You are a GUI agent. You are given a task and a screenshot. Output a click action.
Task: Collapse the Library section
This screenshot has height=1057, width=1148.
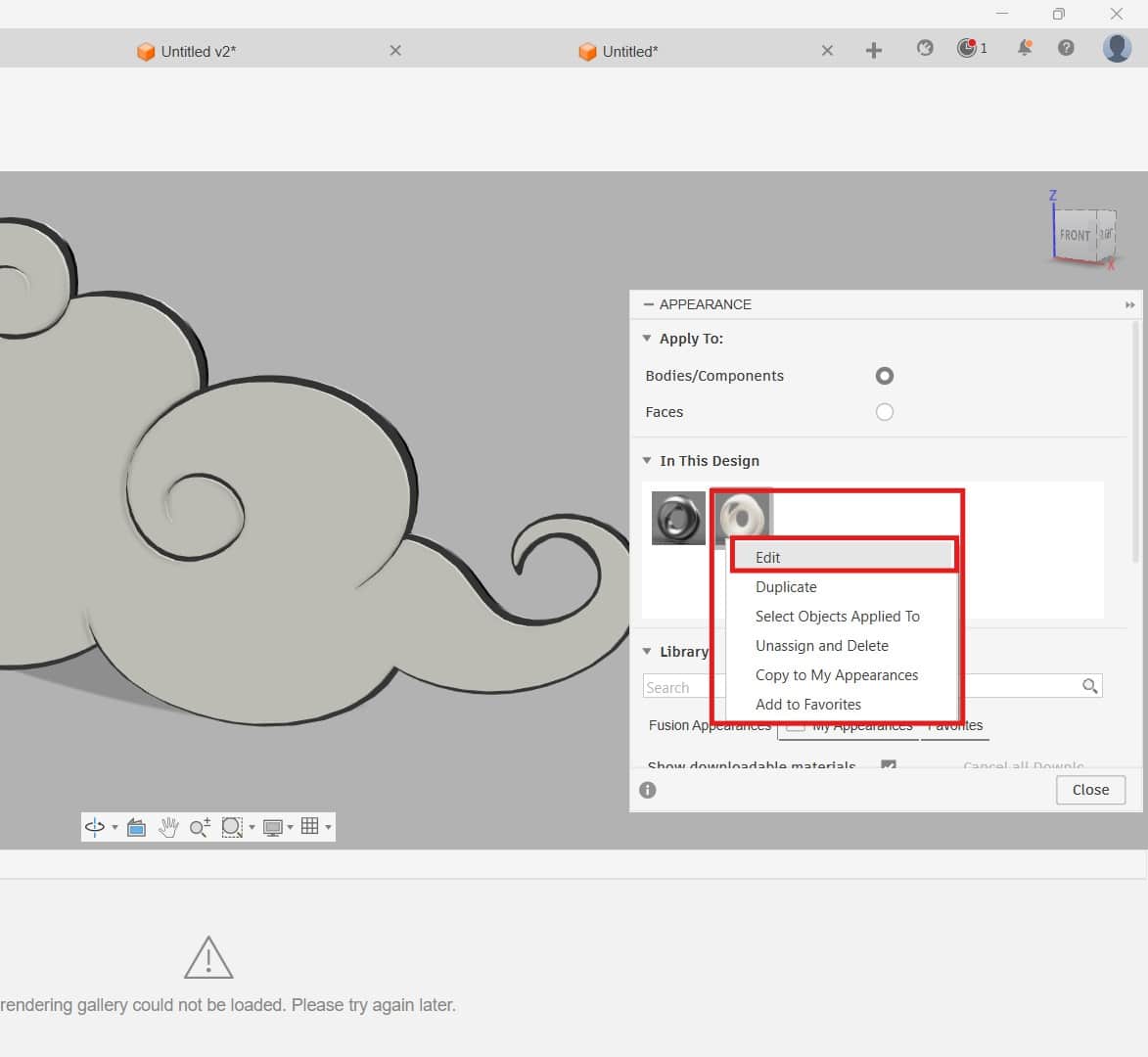[647, 652]
